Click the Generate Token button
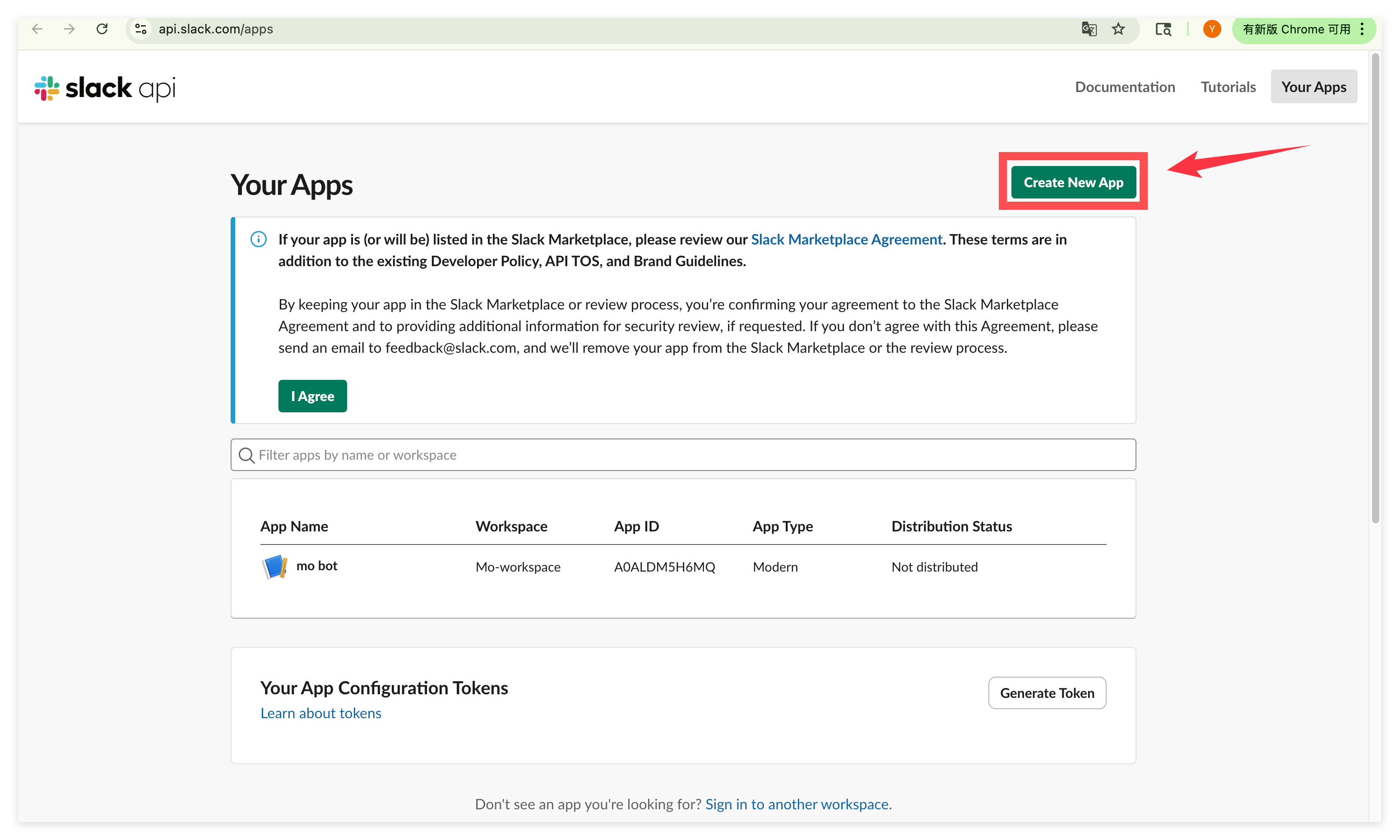The image size is (1400, 840). pyautogui.click(x=1047, y=693)
